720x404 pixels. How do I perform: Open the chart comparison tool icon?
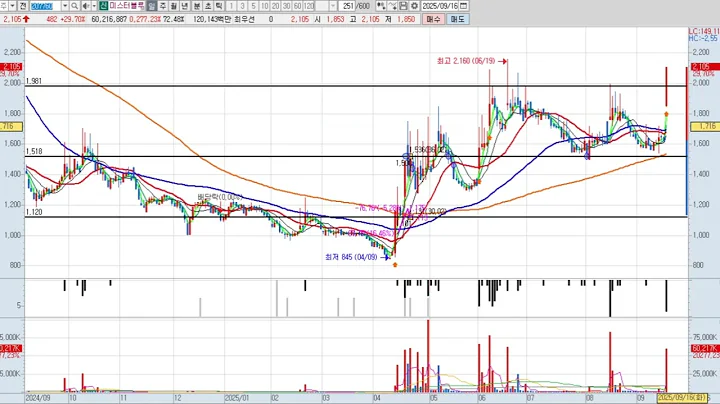click(x=381, y=6)
